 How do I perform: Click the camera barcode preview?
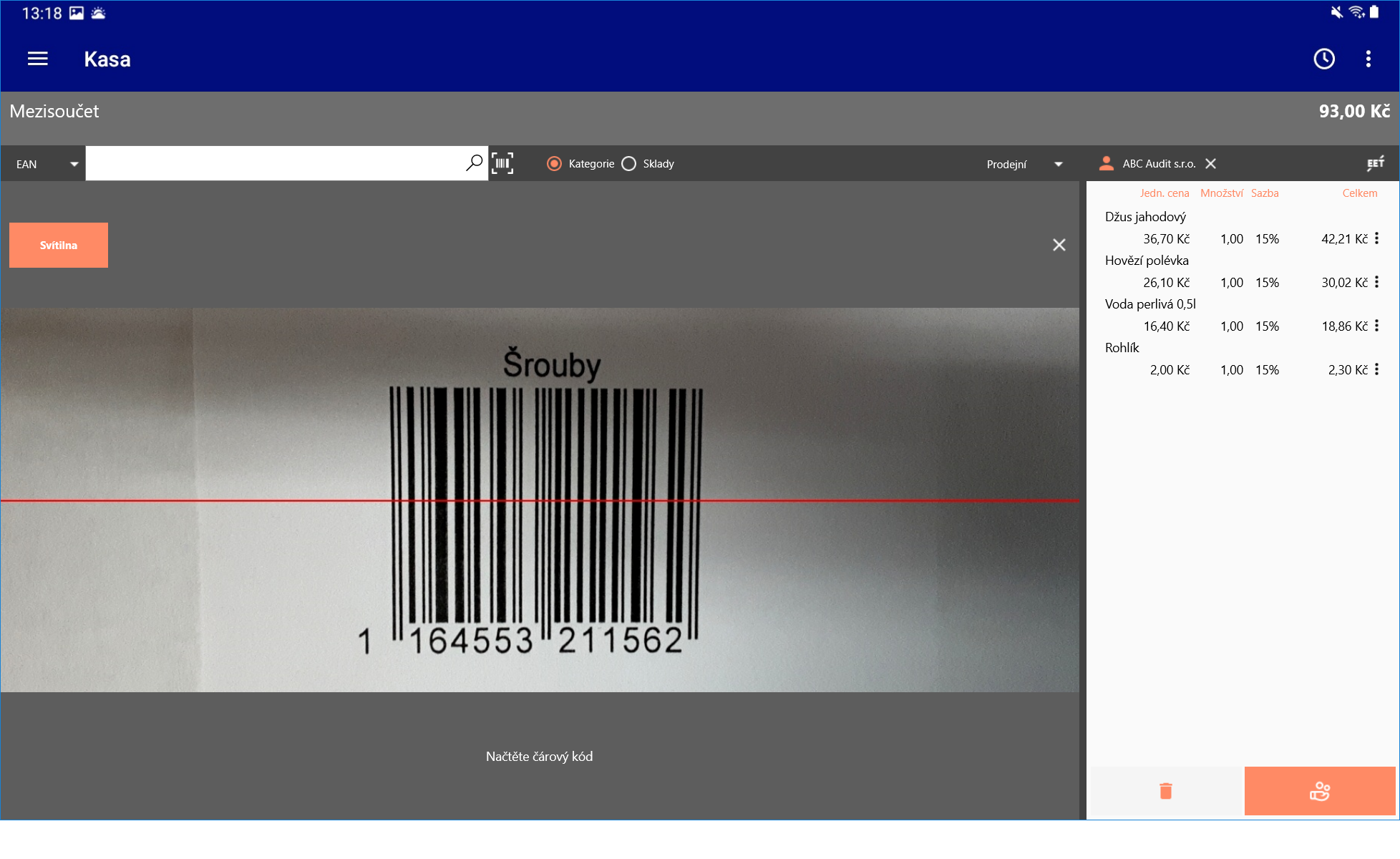point(540,500)
